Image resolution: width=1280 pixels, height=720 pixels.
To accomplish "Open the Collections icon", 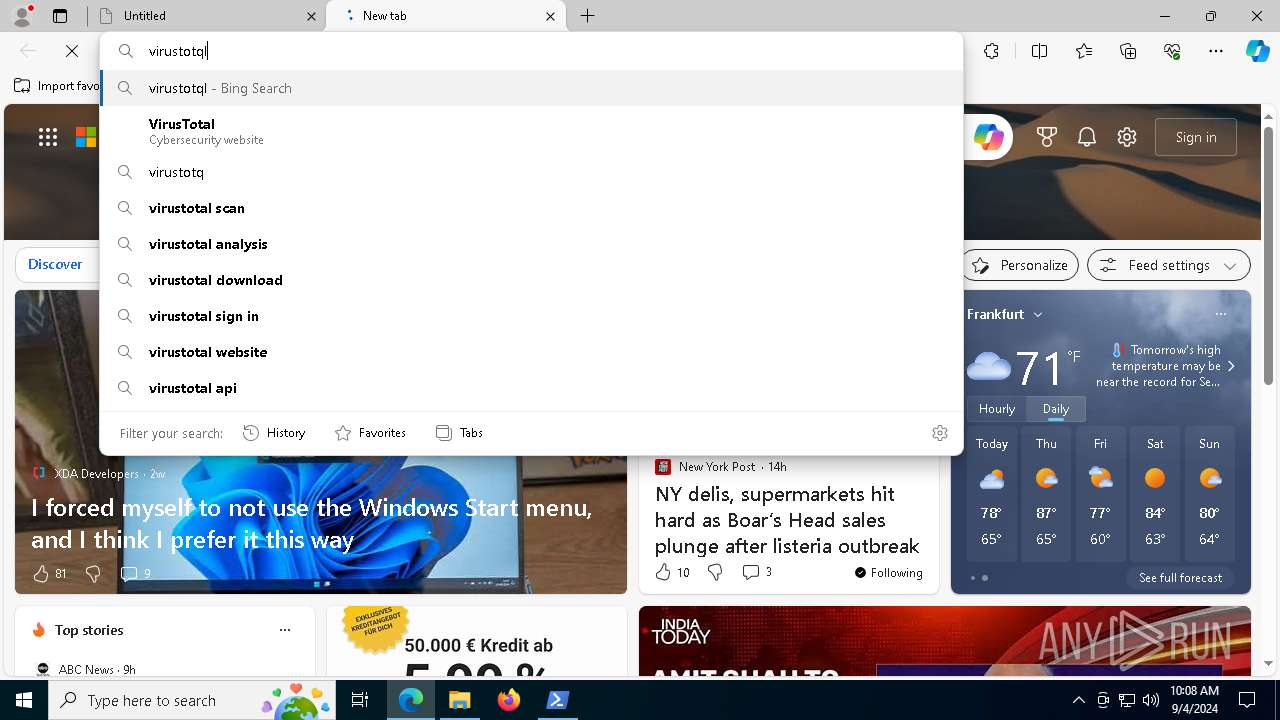I will click(x=1128, y=51).
